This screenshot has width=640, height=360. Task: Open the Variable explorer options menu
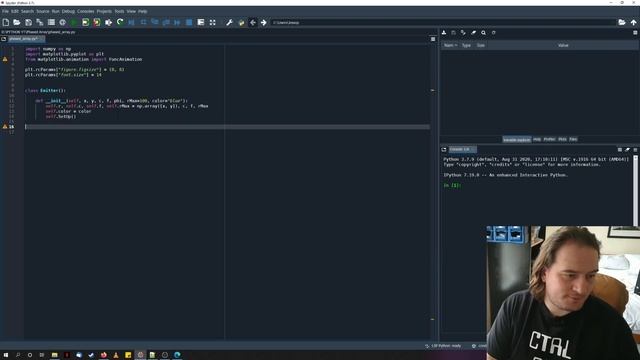(x=635, y=33)
